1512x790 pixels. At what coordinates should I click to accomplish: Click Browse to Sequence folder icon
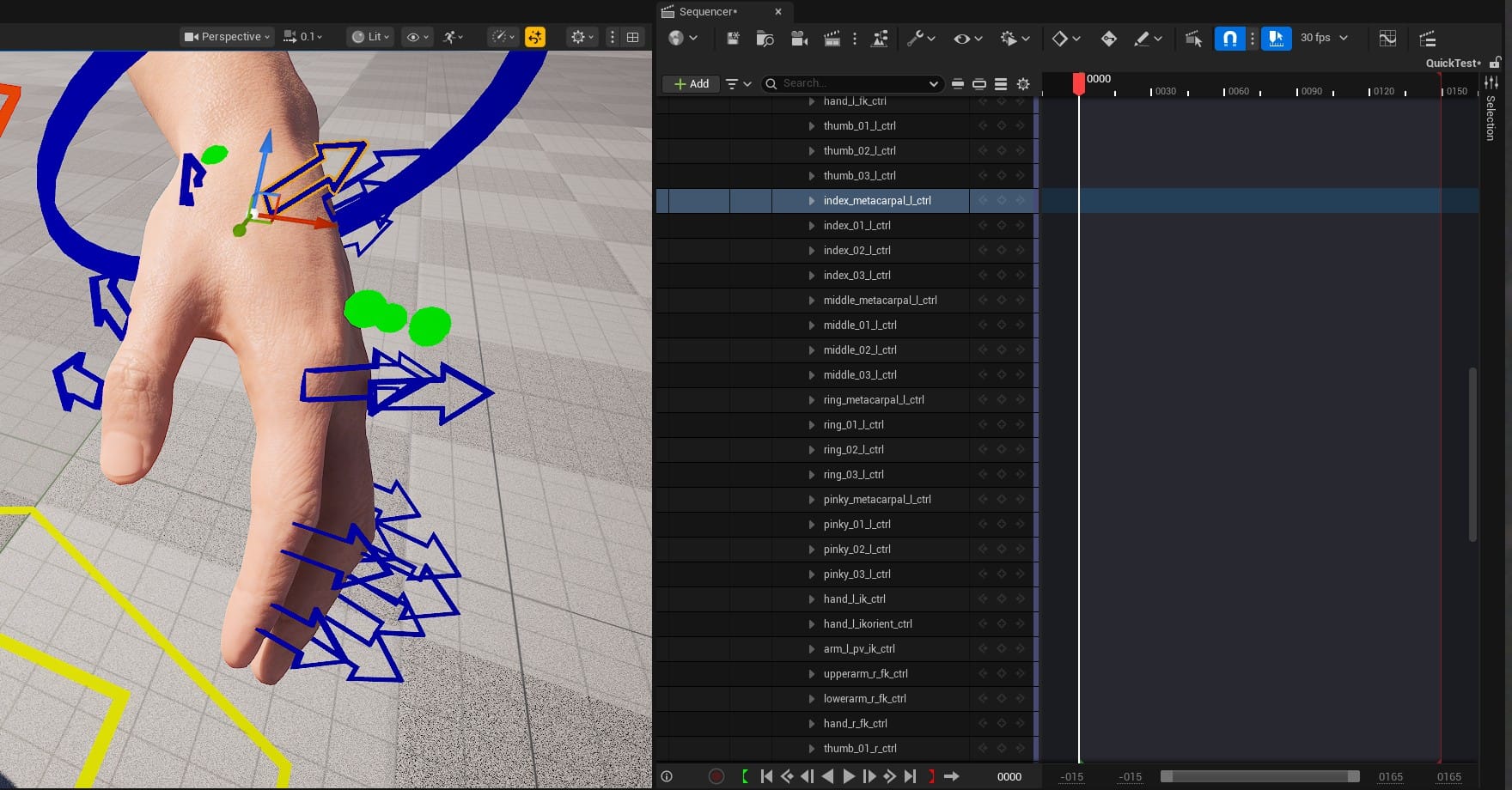point(765,39)
